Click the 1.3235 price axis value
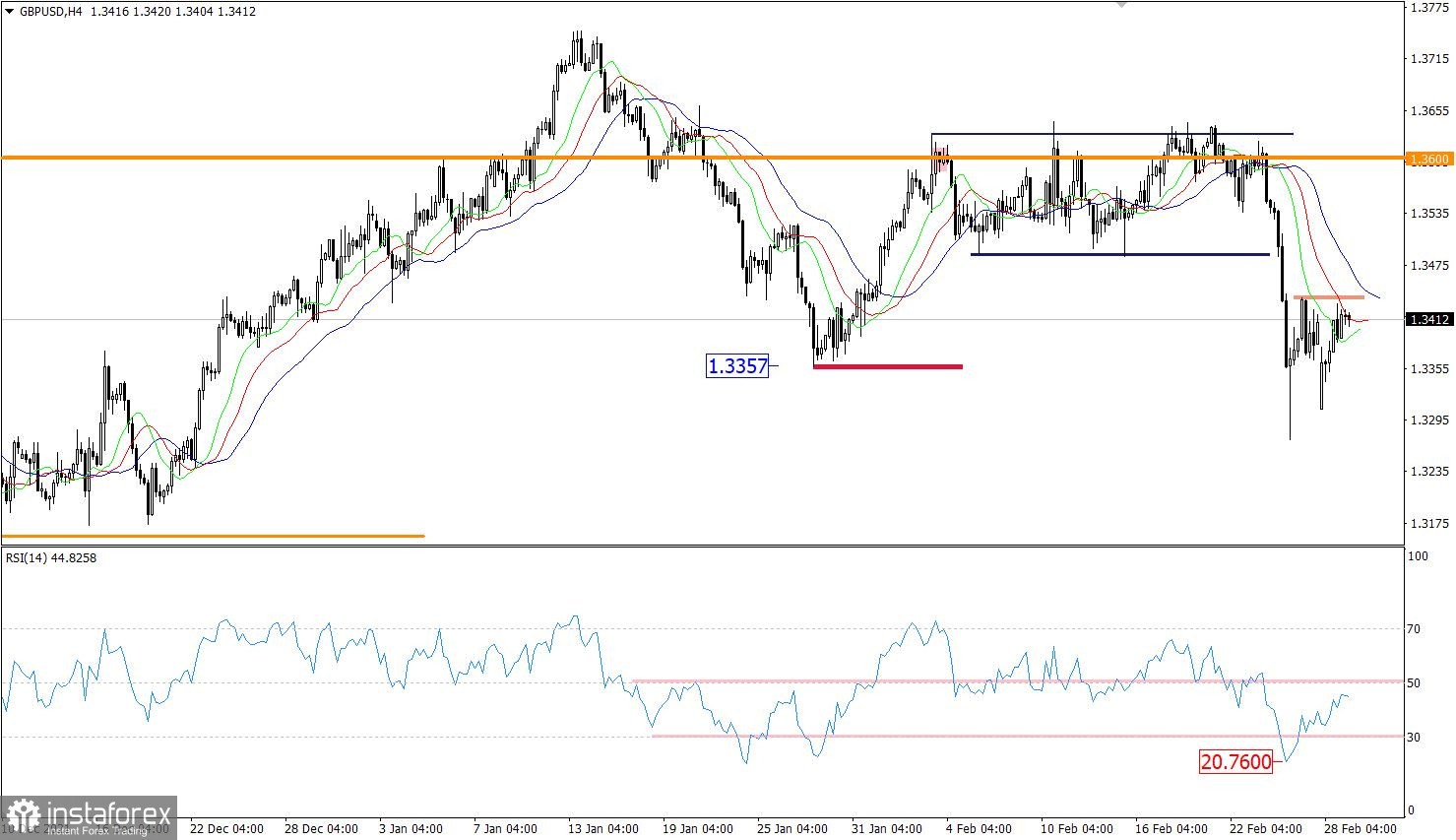This screenshot has height=840, width=1456. (x=1429, y=471)
